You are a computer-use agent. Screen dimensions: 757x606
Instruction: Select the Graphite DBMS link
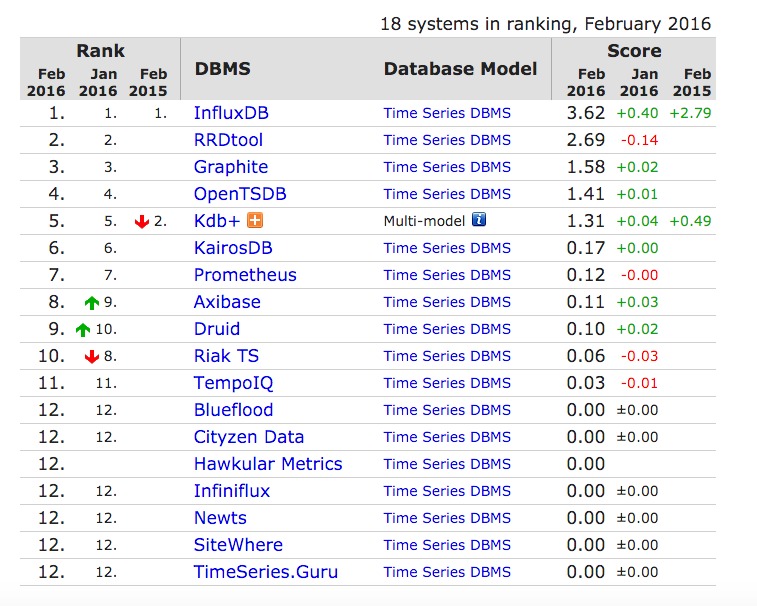(231, 167)
